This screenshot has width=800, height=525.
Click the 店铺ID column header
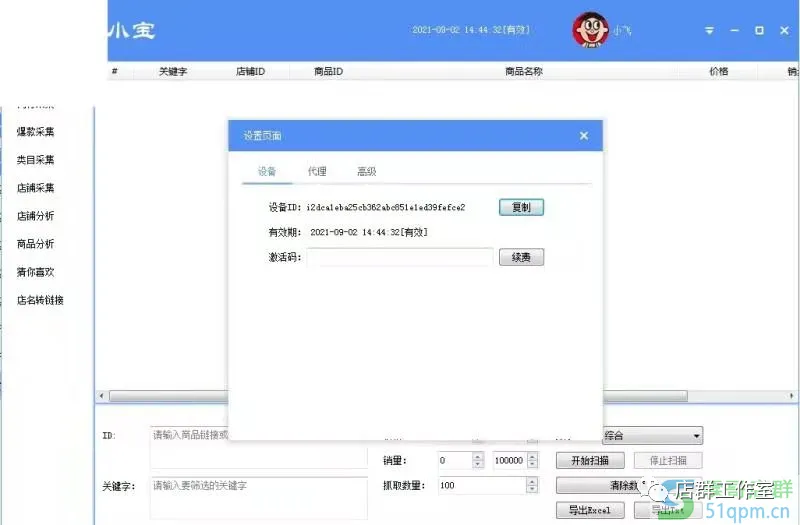tap(250, 71)
